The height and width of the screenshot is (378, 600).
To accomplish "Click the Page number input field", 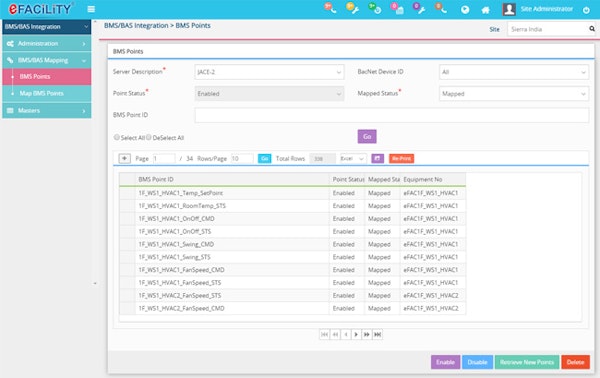I will click(164, 158).
